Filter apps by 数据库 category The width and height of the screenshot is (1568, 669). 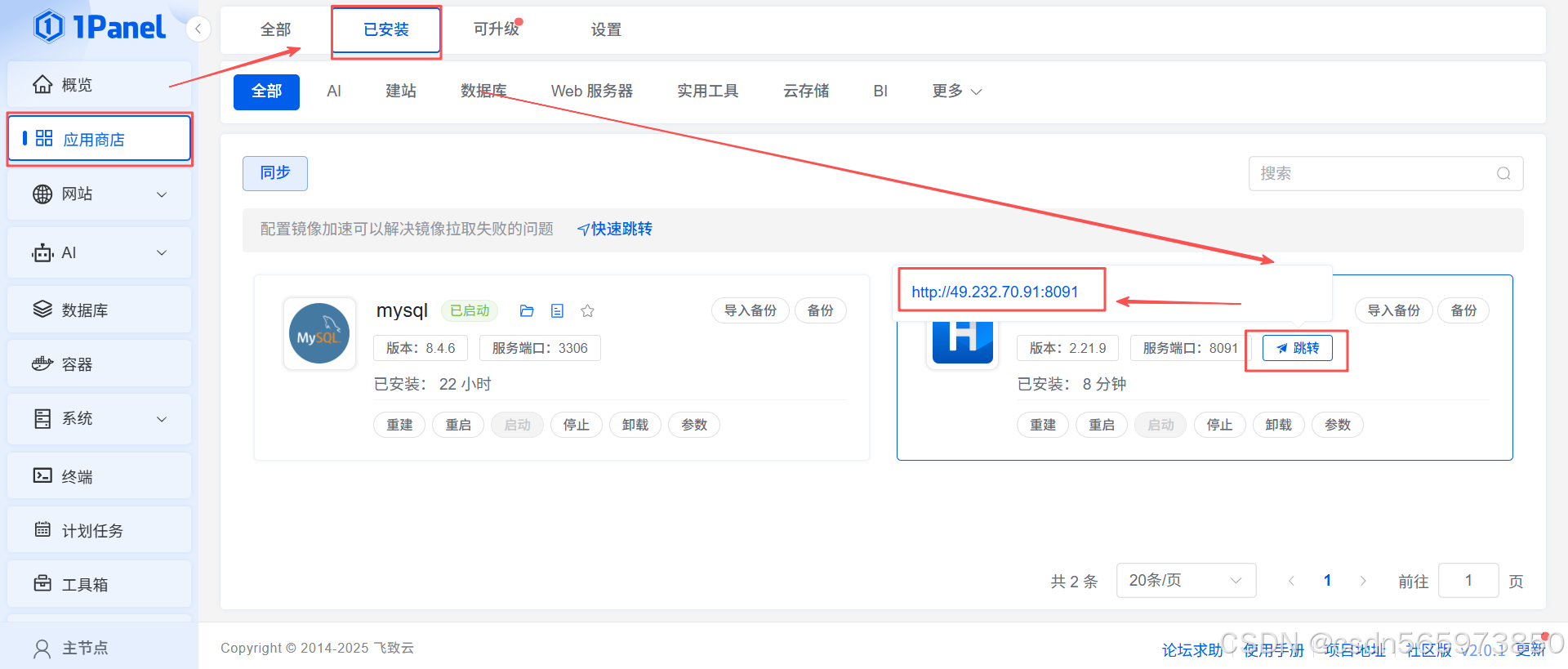(483, 91)
